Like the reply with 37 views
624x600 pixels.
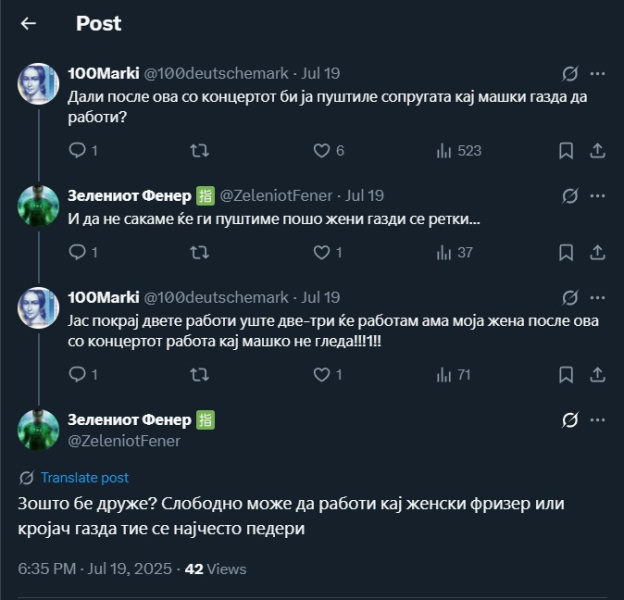pyautogui.click(x=322, y=253)
